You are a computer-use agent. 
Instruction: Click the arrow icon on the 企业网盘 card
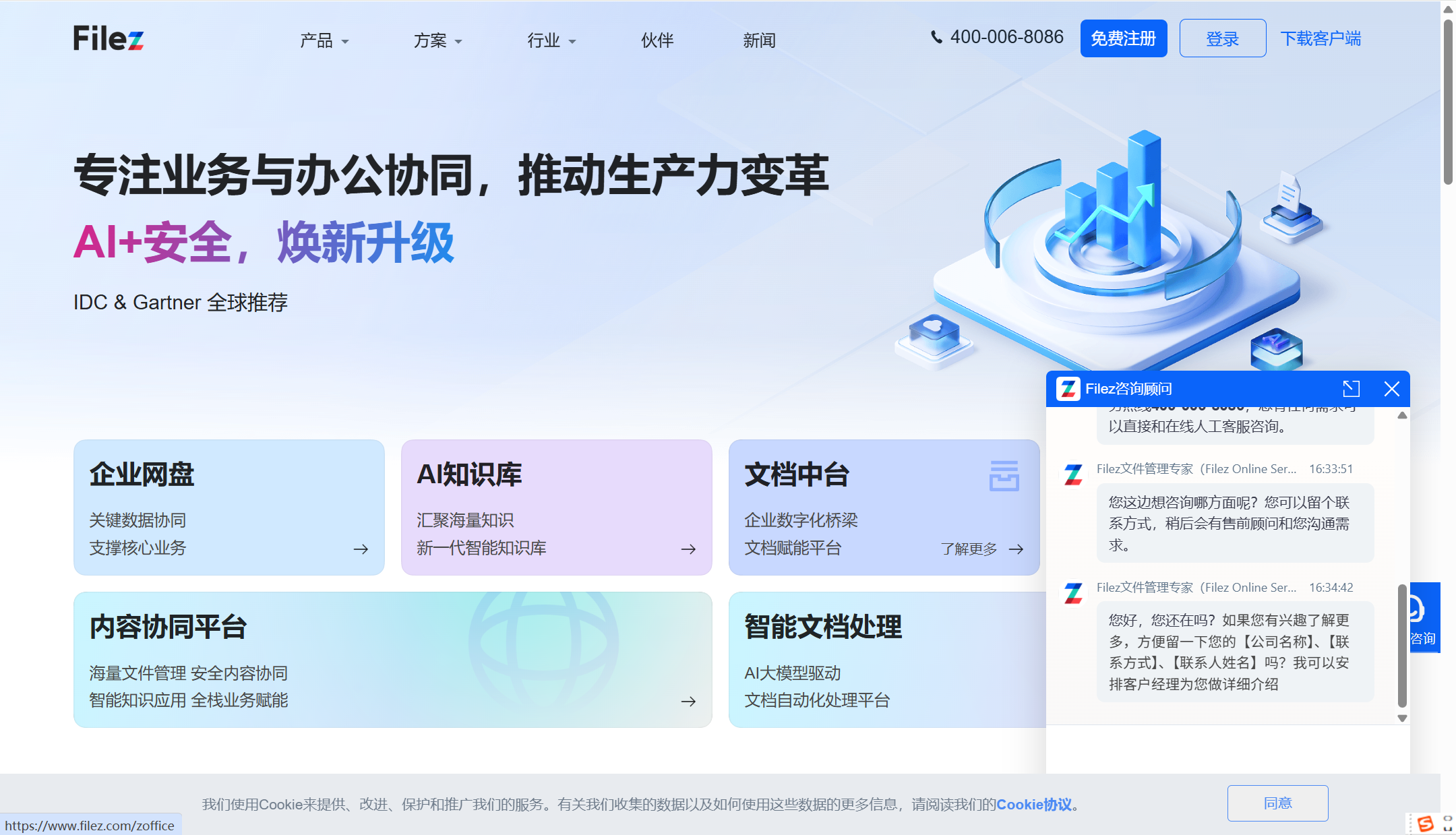[360, 549]
